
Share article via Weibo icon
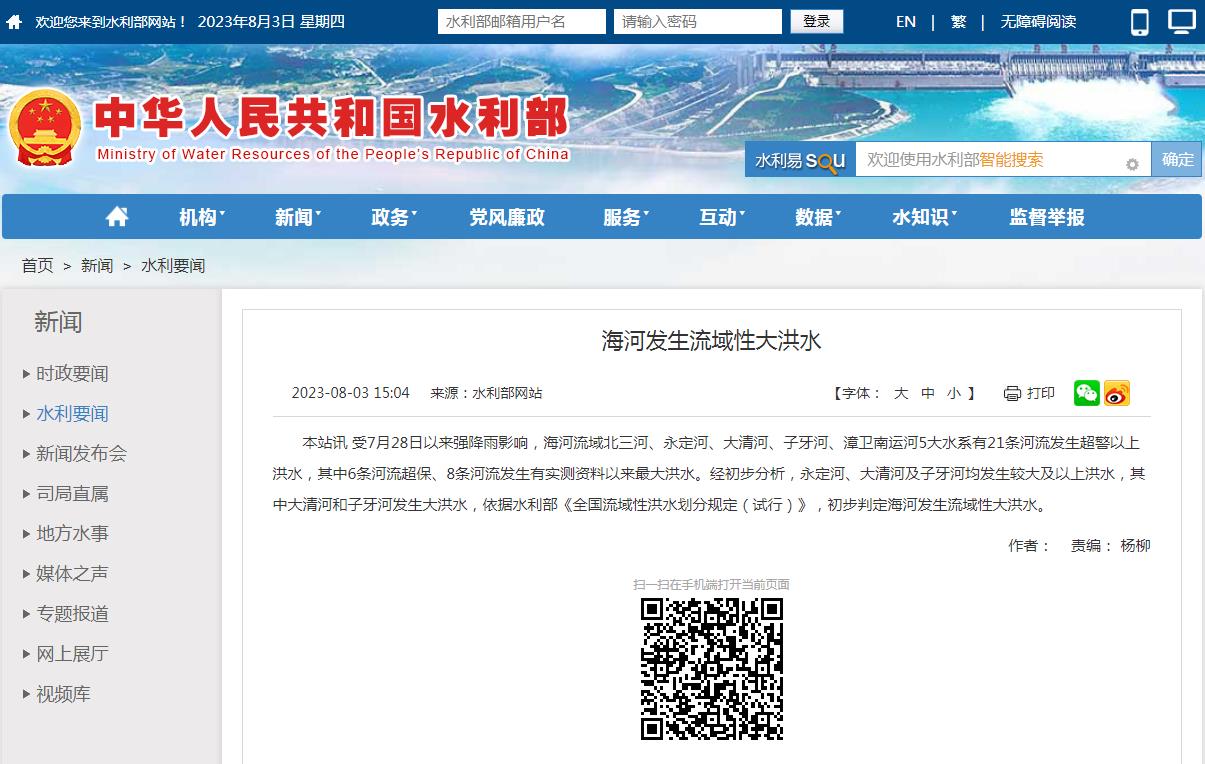click(x=1116, y=393)
